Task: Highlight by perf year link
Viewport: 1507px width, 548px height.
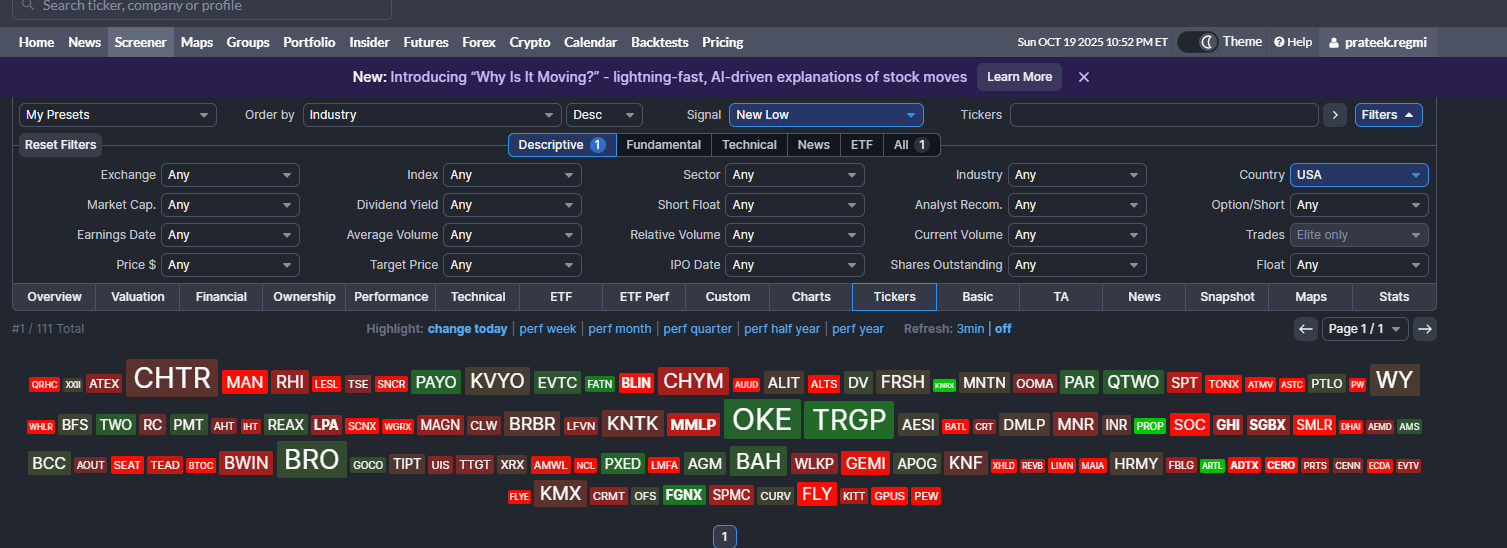Action: point(858,329)
